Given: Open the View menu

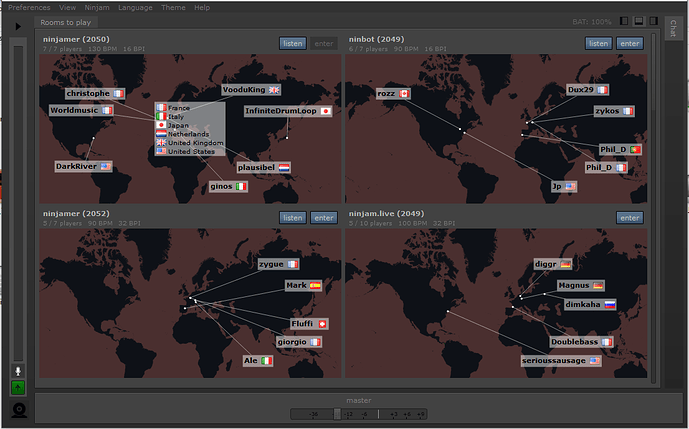Looking at the screenshot, I should click(x=67, y=7).
